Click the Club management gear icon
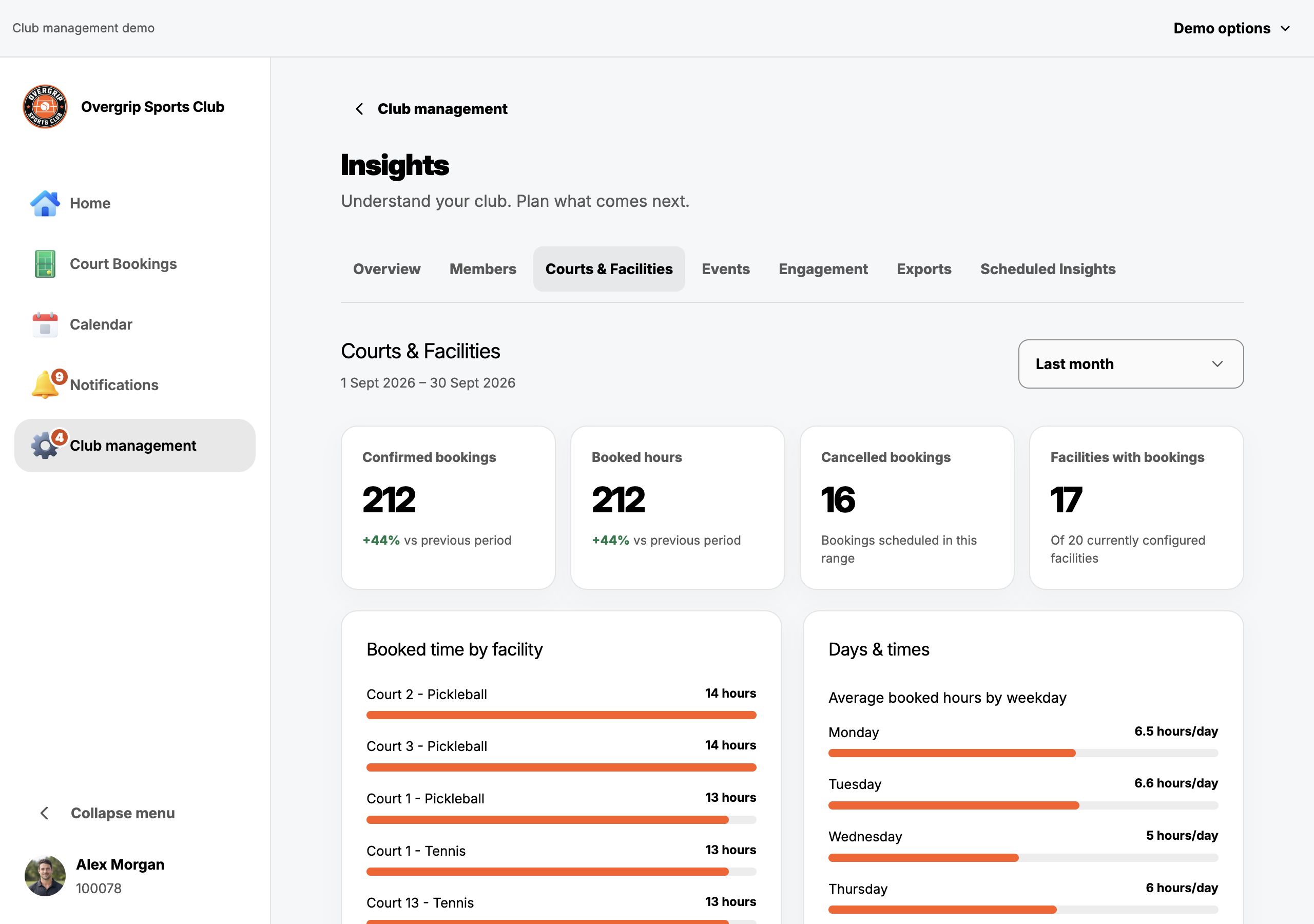 tap(45, 446)
